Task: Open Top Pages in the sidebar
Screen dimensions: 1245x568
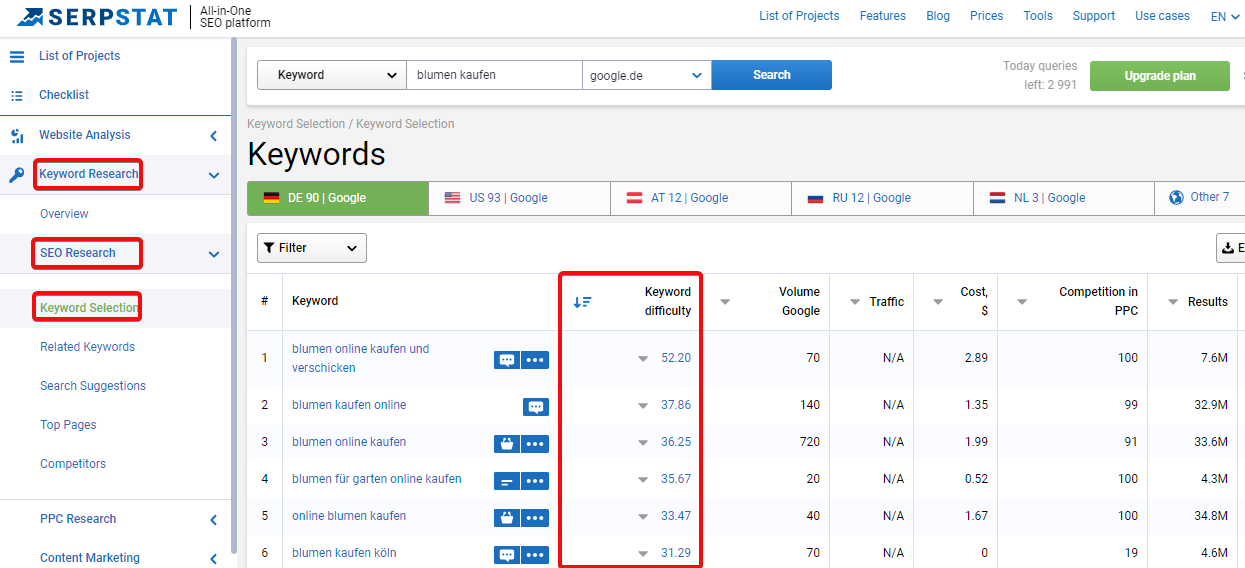Action: (68, 425)
